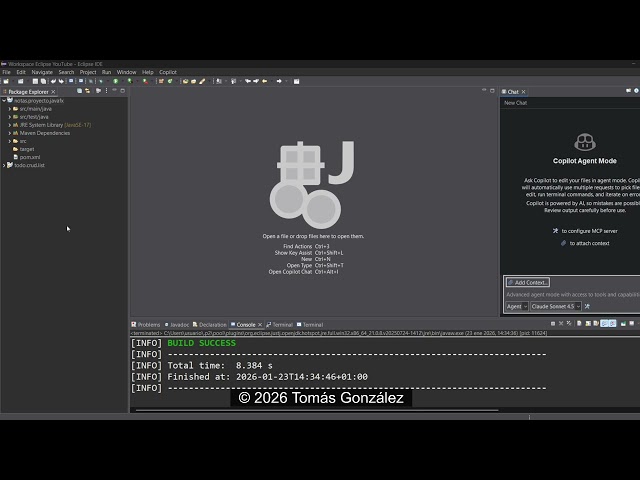Image resolution: width=640 pixels, height=480 pixels.
Task: Open the Claude Sonnet 4.5 model dropdown
Action: point(556,306)
